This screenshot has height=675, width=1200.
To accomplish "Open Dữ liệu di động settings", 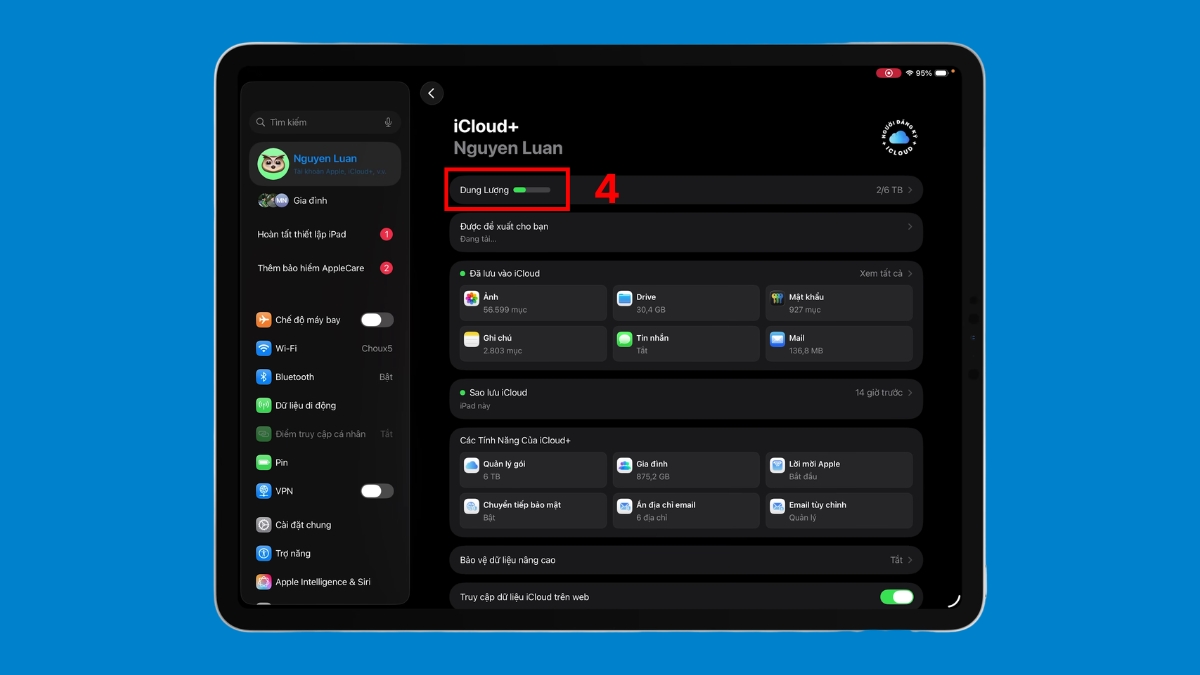I will [325, 405].
